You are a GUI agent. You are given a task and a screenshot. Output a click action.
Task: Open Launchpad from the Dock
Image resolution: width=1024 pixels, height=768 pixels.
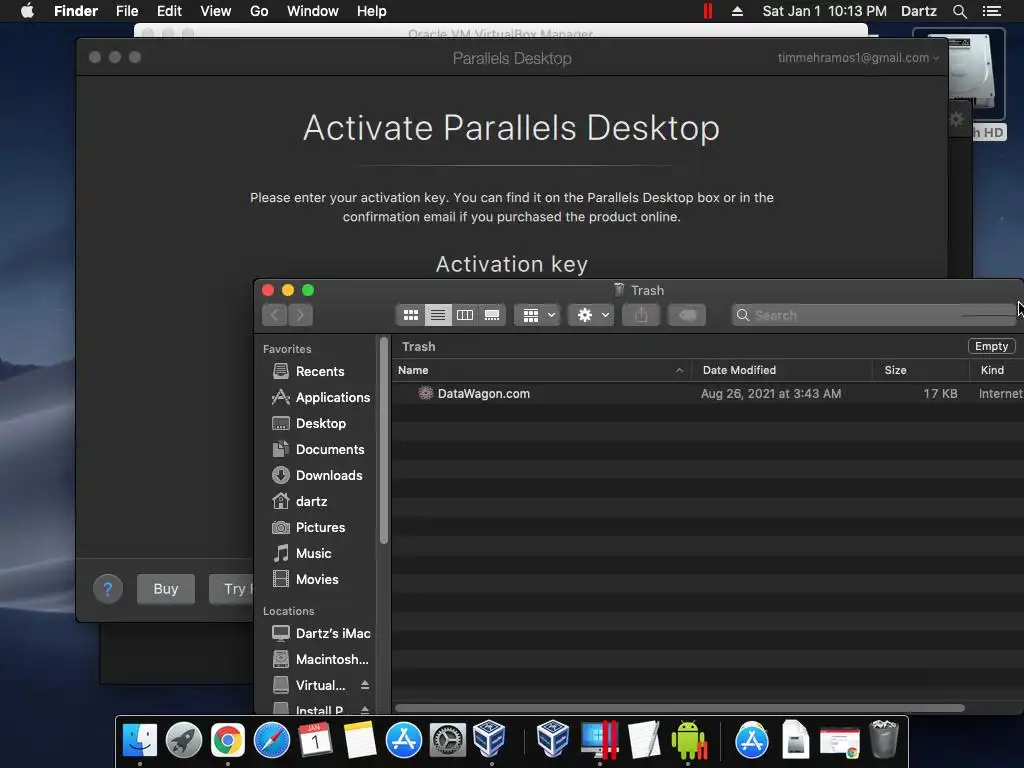pos(184,741)
